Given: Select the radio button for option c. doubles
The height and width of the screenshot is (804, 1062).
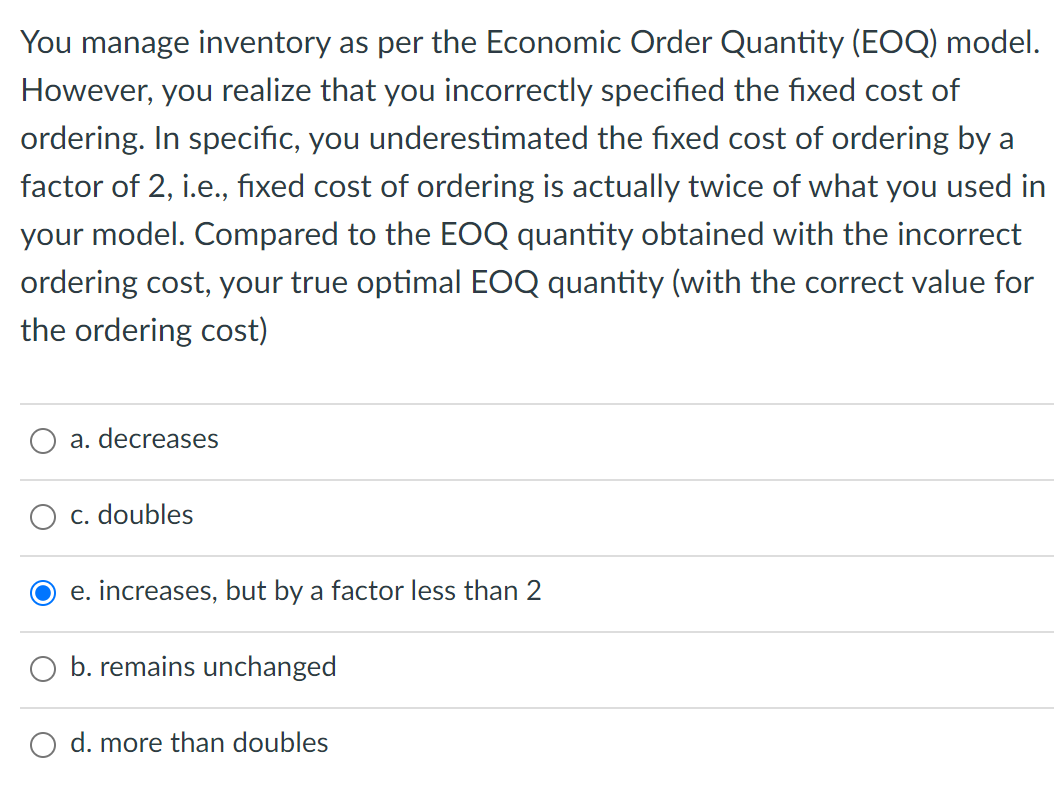Looking at the screenshot, I should pyautogui.click(x=42, y=516).
